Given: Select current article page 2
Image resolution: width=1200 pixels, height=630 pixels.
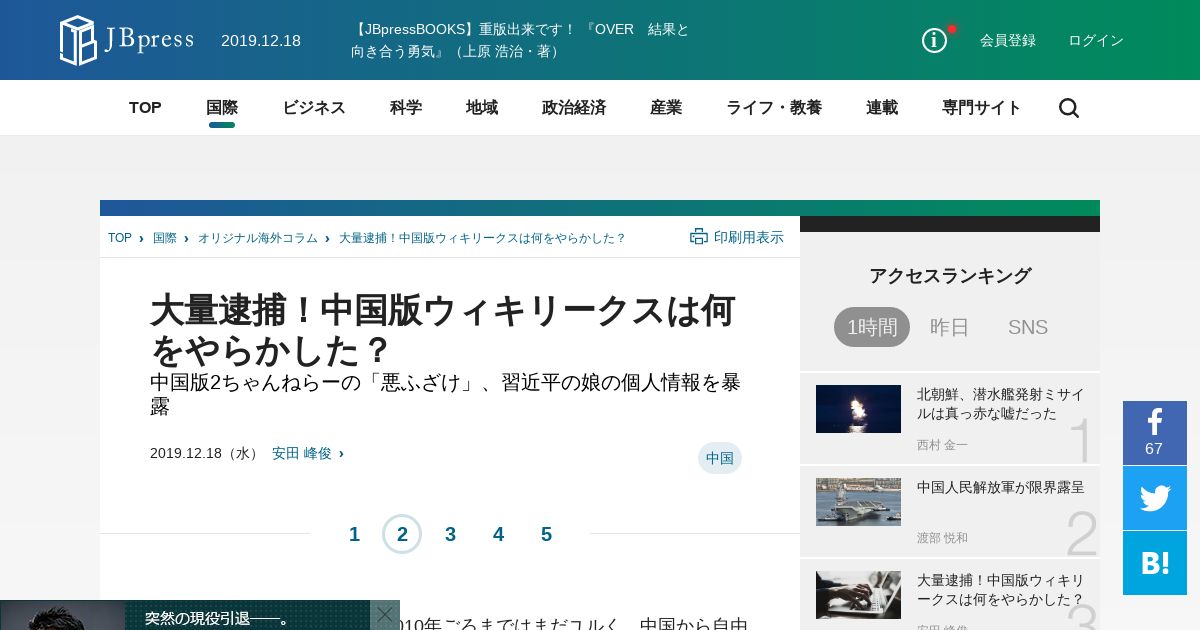Looking at the screenshot, I should click(402, 534).
